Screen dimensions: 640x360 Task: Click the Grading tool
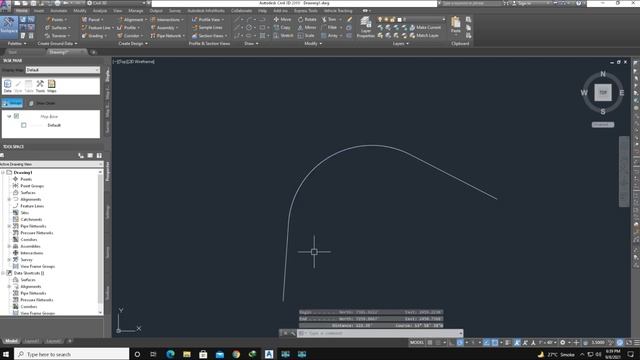click(93, 36)
